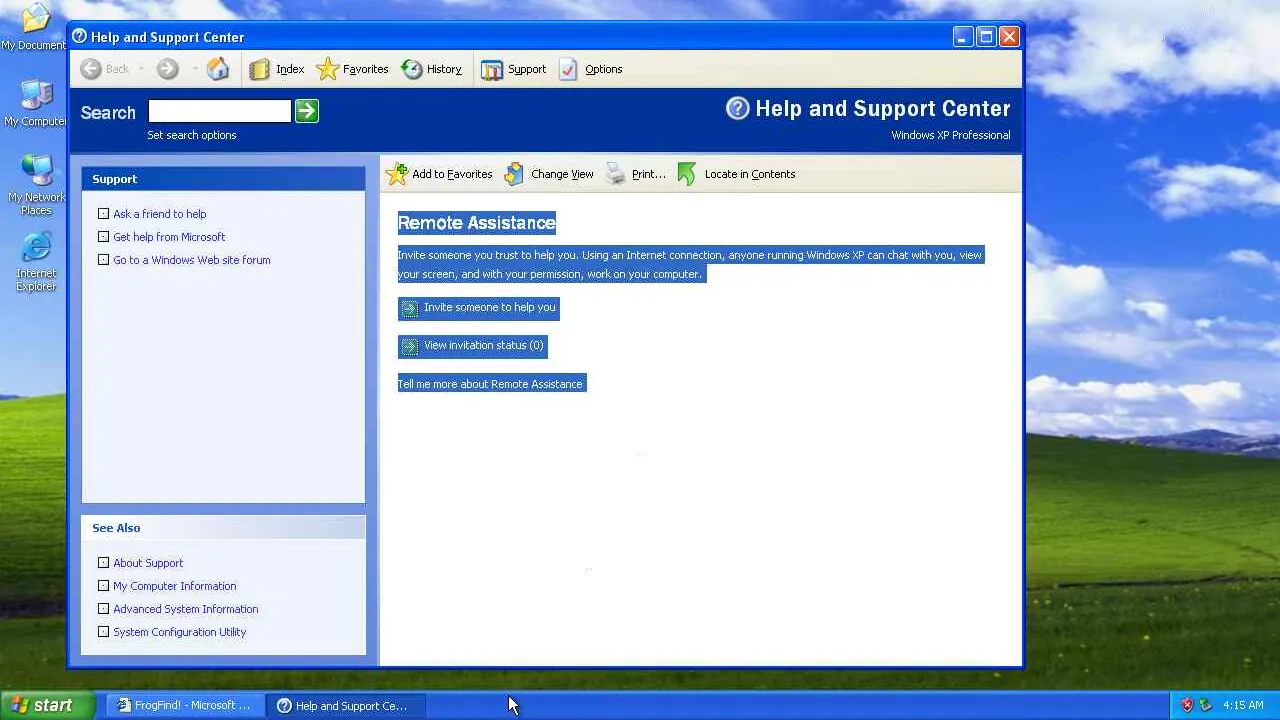This screenshot has width=1280, height=720.
Task: Add this page to Favorites
Action: (x=439, y=174)
